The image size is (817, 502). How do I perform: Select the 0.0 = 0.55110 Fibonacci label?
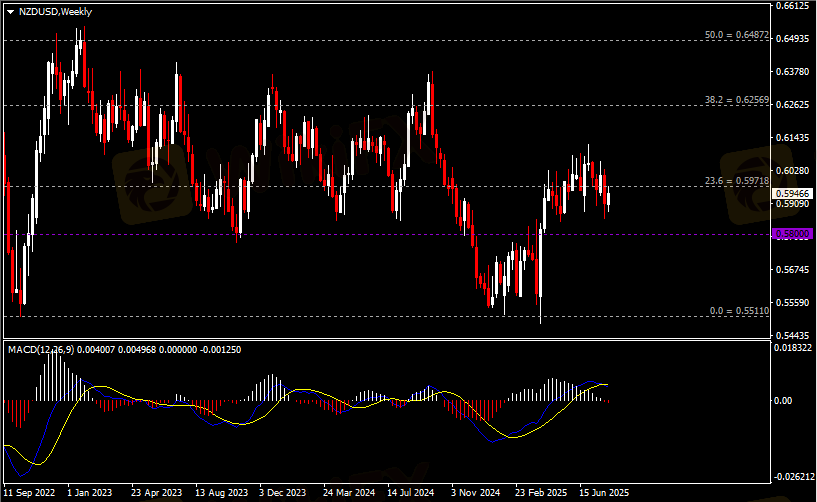pyautogui.click(x=738, y=311)
